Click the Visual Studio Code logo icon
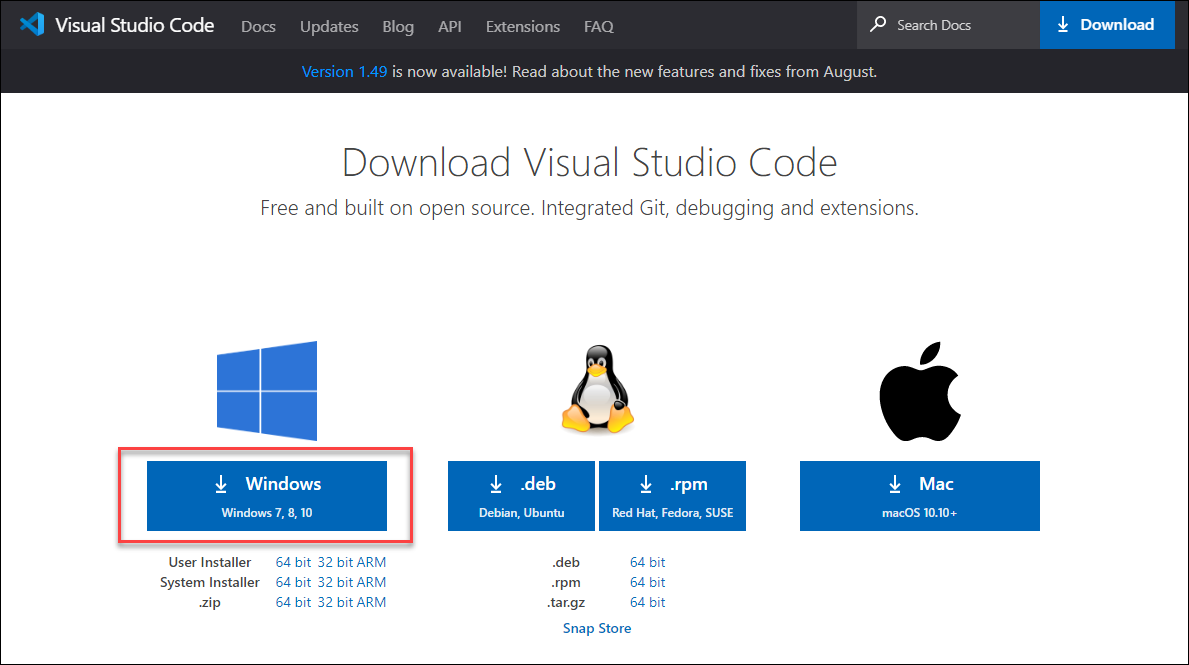 32,24
